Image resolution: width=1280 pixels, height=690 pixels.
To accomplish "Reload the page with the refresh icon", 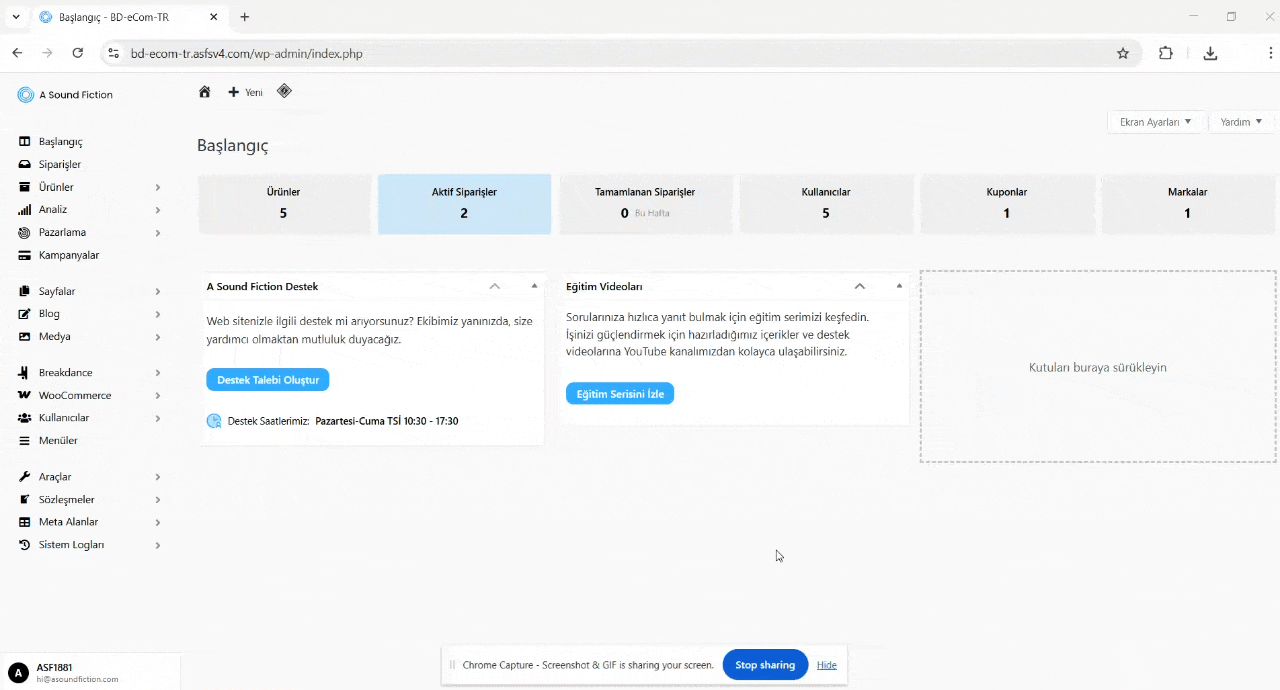I will 78,54.
